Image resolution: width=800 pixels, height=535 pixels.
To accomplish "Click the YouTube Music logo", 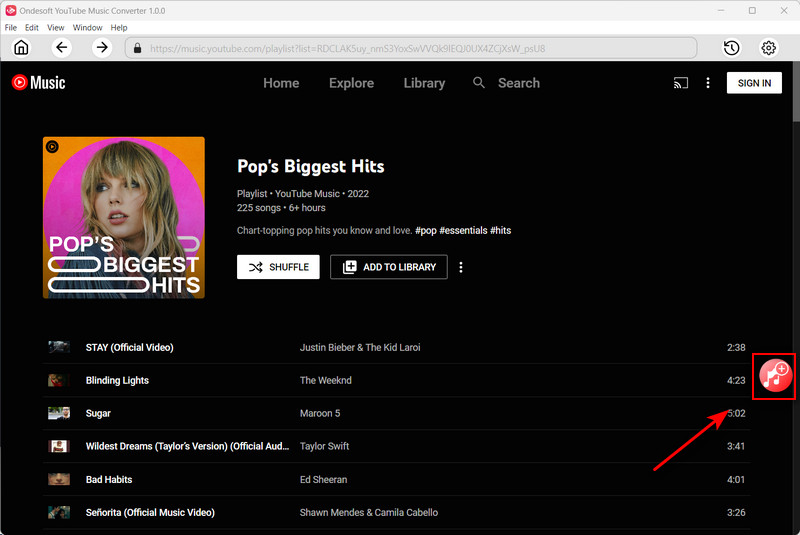I will [x=39, y=83].
